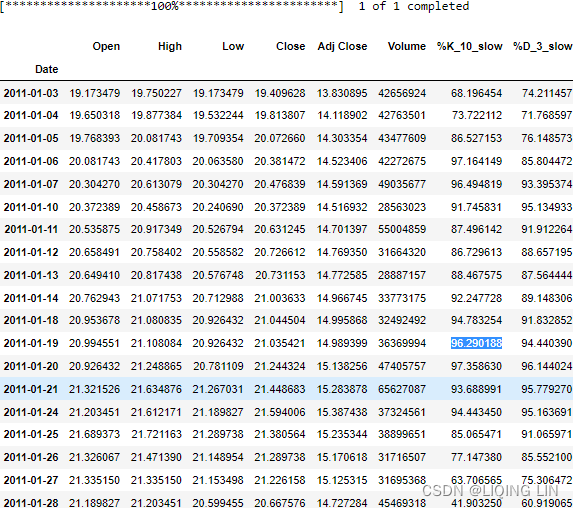Click the 100% download progress bar
This screenshot has height=508, width=573.
pos(172,6)
